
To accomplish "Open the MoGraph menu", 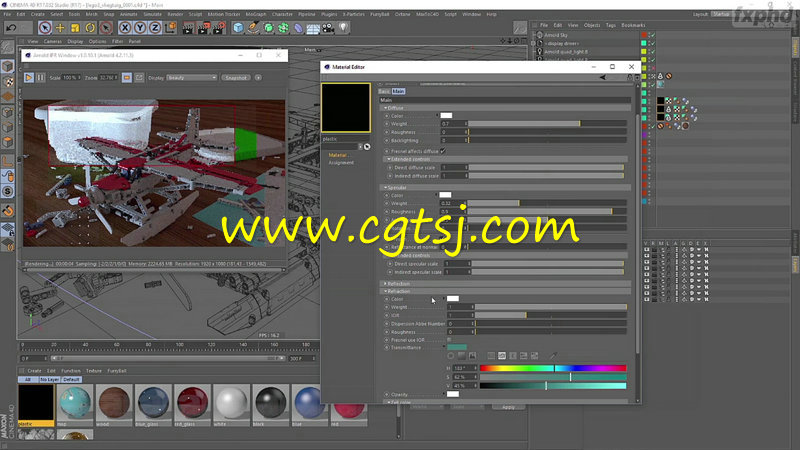I will (x=256, y=14).
